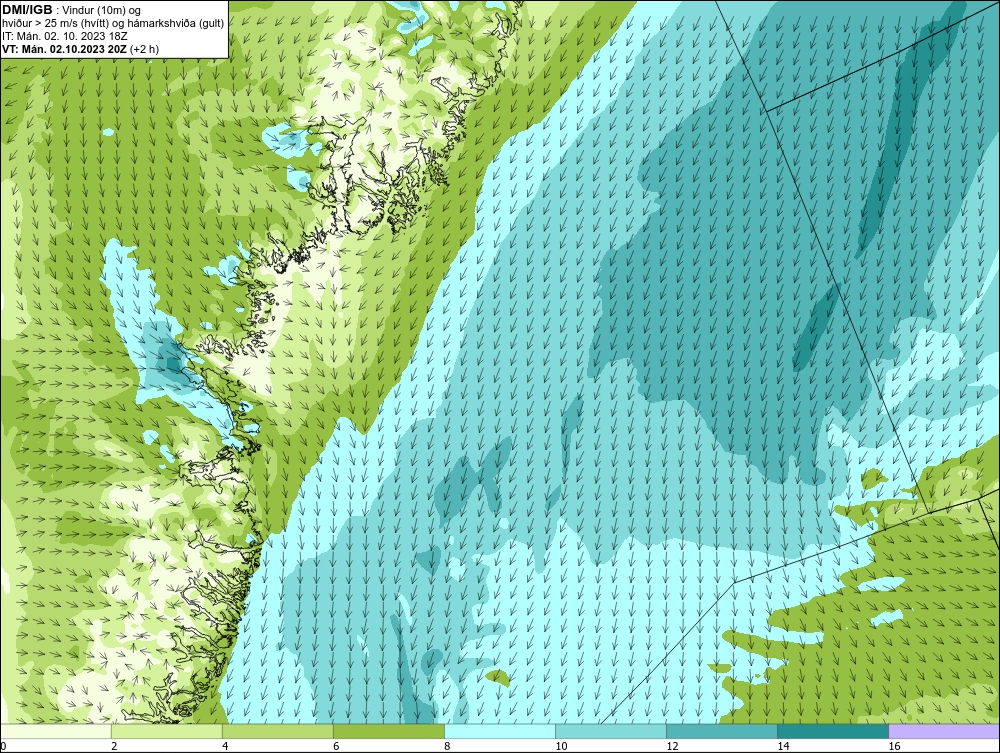Click the legend label '8'

[x=447, y=746]
